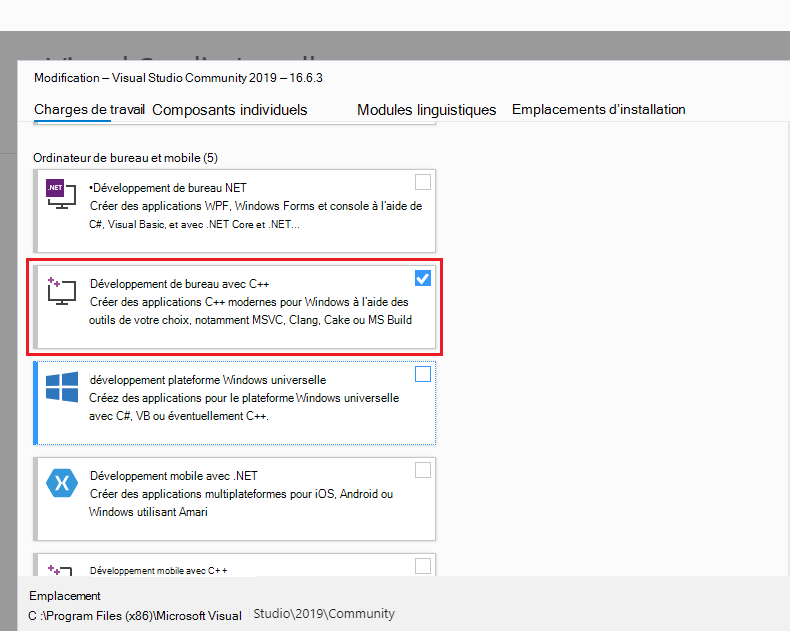This screenshot has width=790, height=631.
Task: Click the Xamarin icon for mobile .NET
Action: coord(61,483)
